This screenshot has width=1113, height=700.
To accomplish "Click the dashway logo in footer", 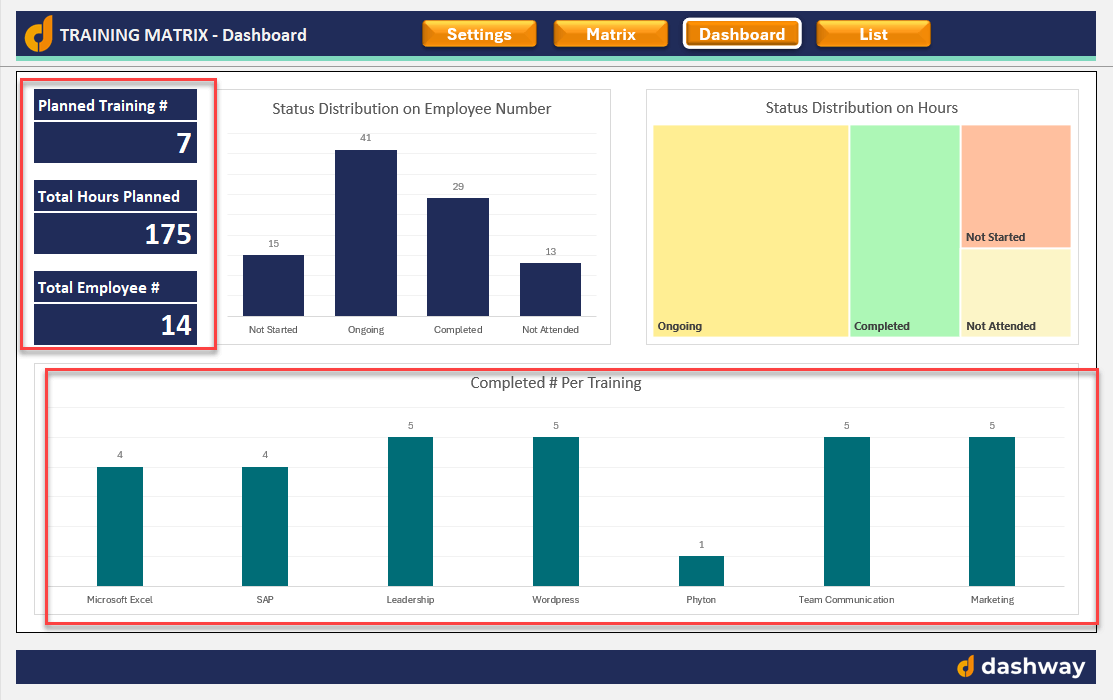I will pos(1021,667).
